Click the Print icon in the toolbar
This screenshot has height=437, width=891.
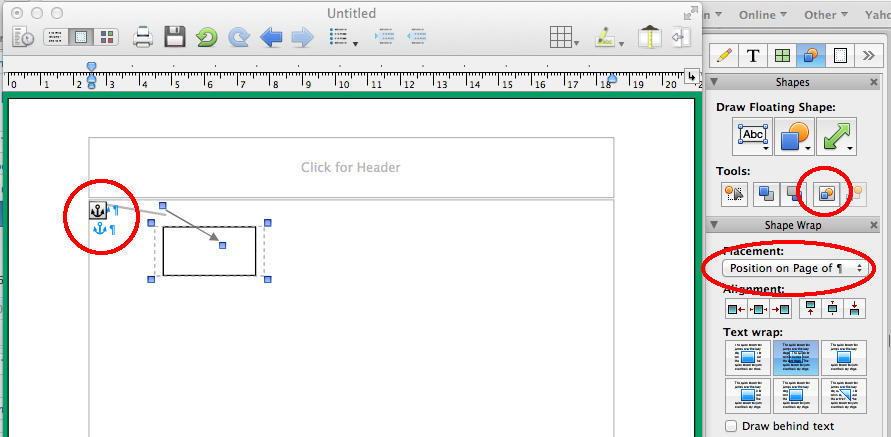pyautogui.click(x=143, y=39)
